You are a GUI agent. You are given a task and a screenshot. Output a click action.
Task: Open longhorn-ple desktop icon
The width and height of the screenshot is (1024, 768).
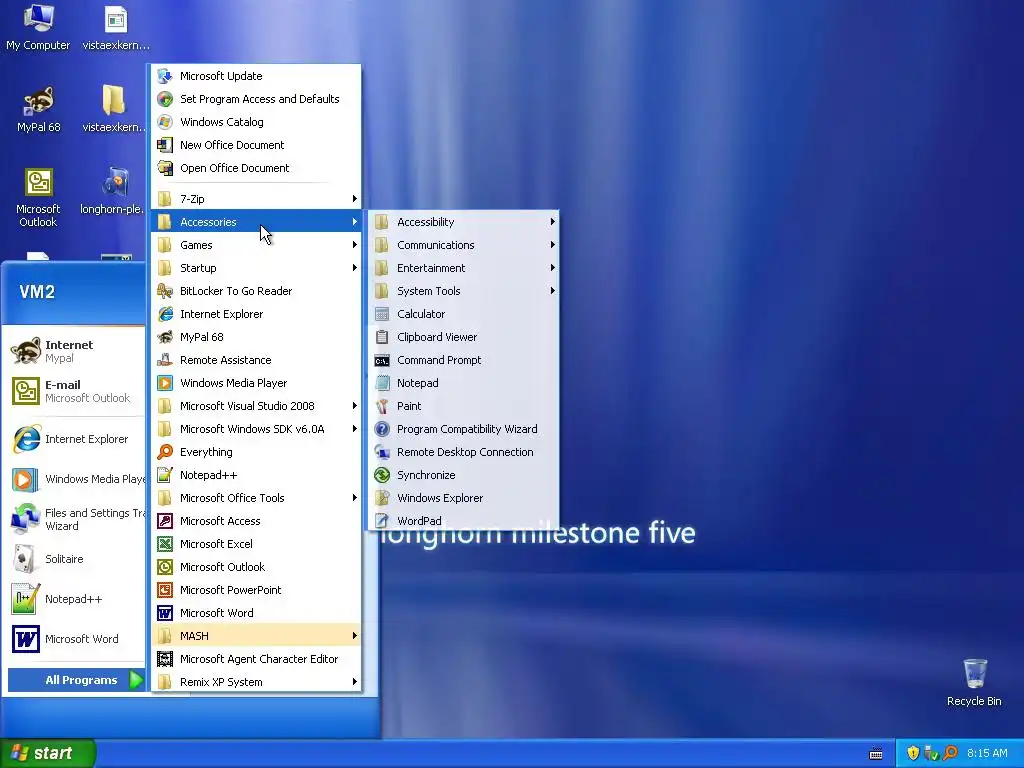pos(113,190)
